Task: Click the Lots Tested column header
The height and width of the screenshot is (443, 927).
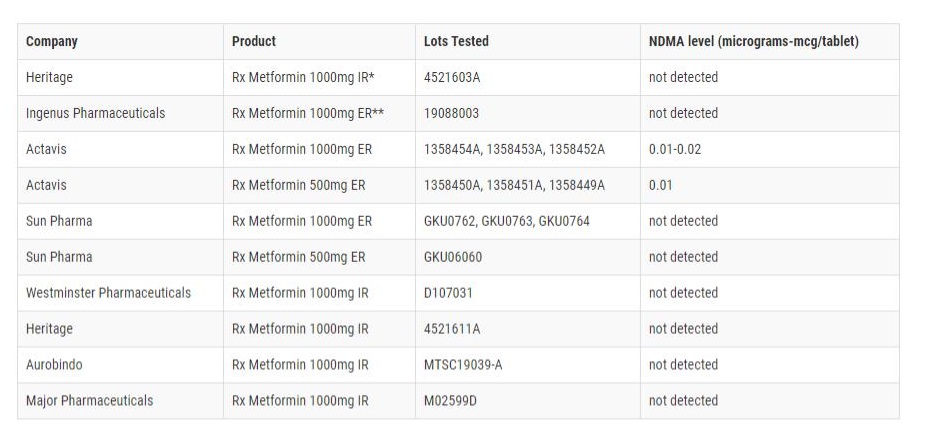Action: (x=456, y=42)
